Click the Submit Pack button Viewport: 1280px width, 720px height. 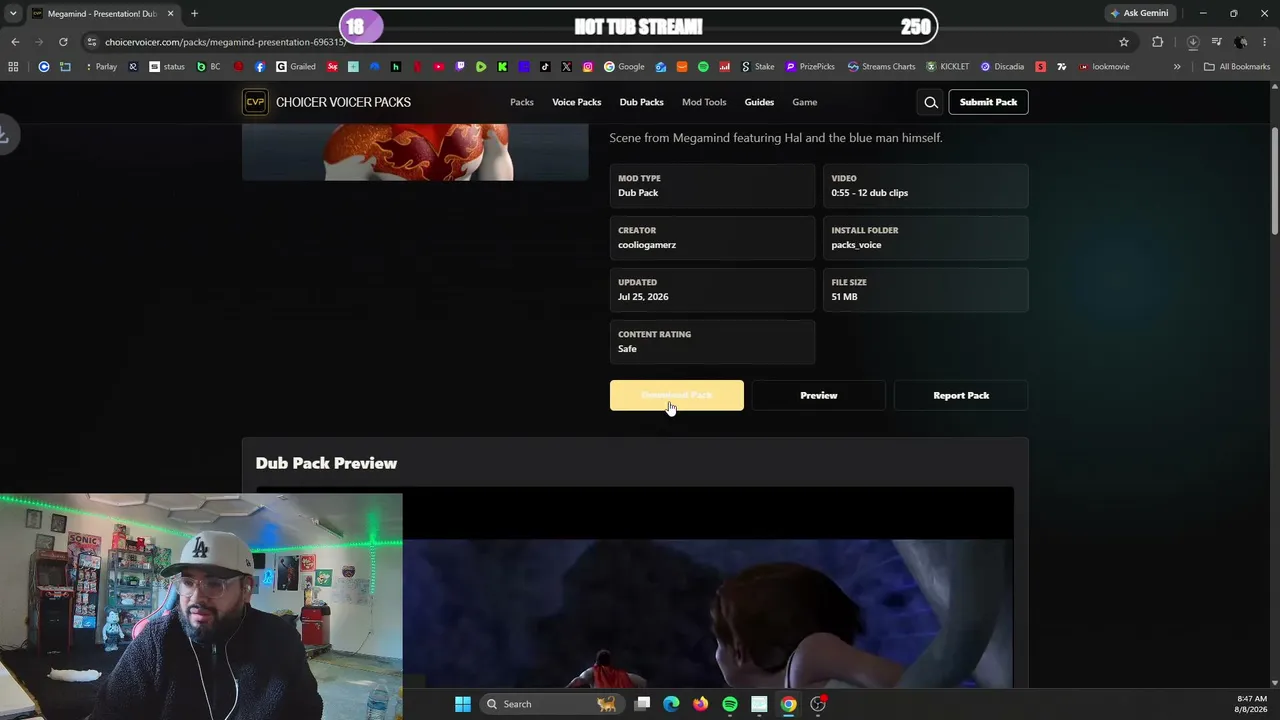(x=988, y=102)
